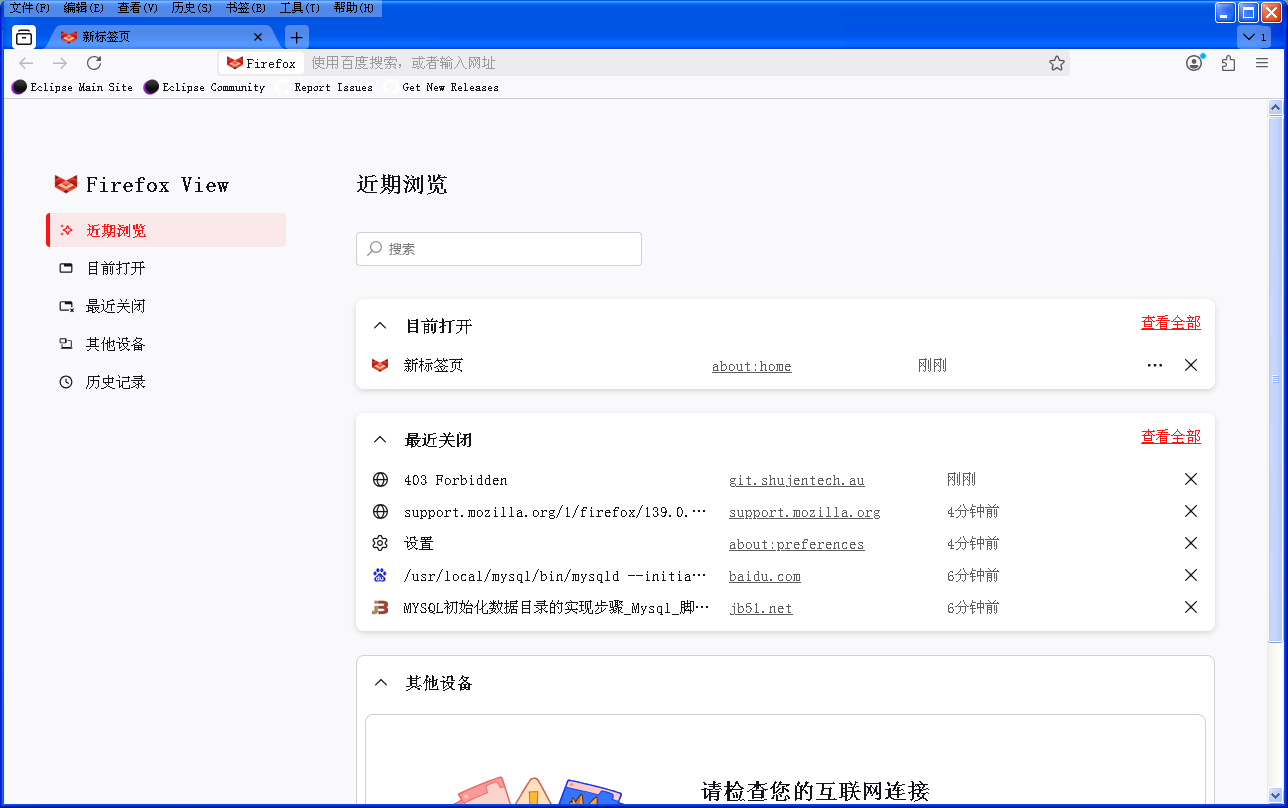
Task: Click the jb51.net URL
Action: [x=760, y=608]
